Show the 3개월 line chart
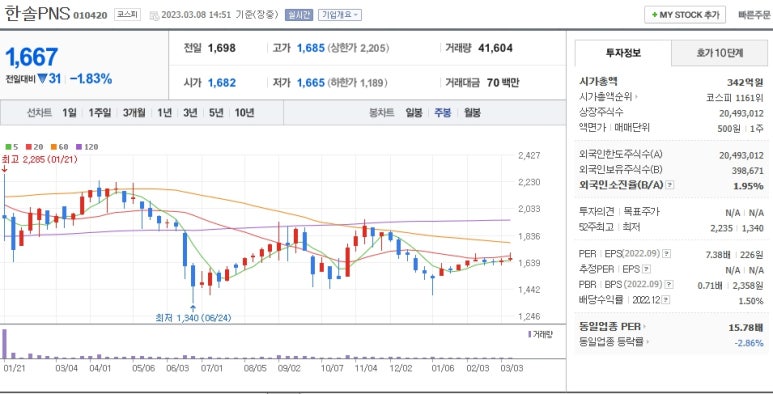773x394 pixels. click(x=134, y=112)
